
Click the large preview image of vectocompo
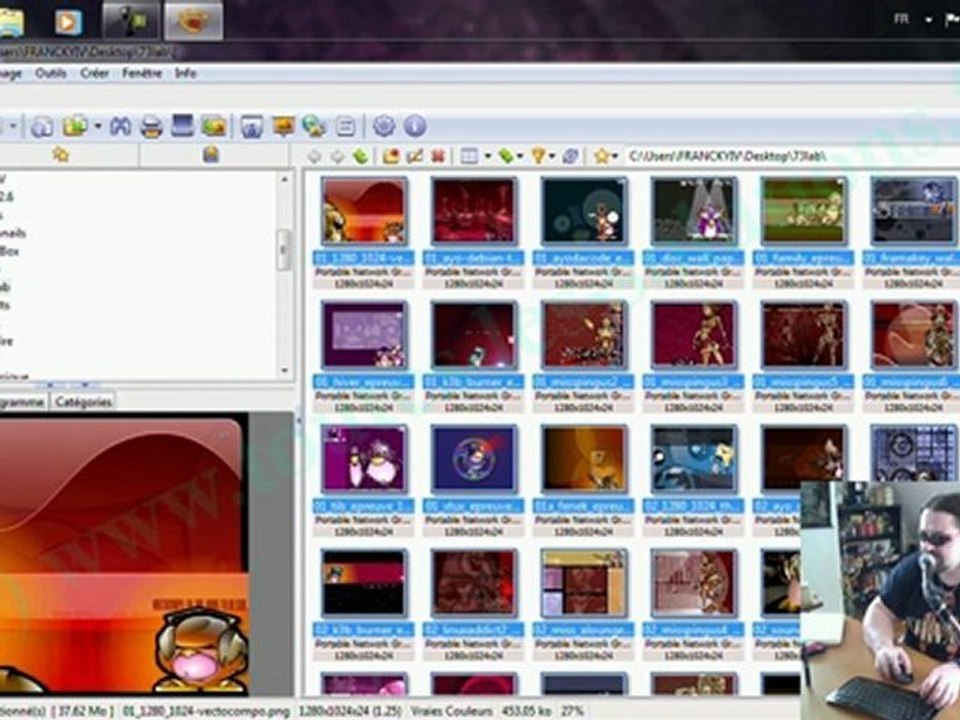click(x=123, y=554)
